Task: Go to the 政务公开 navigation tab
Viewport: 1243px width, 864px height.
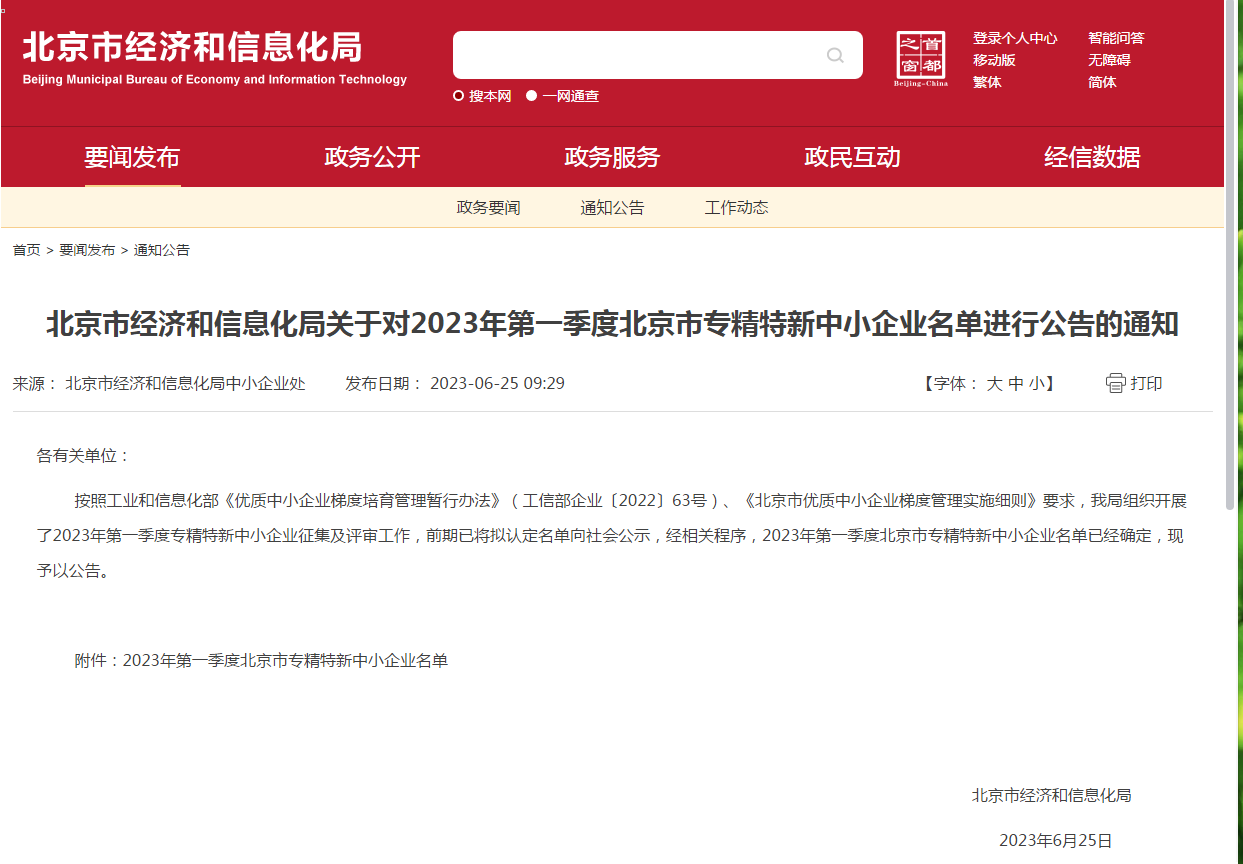Action: [372, 157]
